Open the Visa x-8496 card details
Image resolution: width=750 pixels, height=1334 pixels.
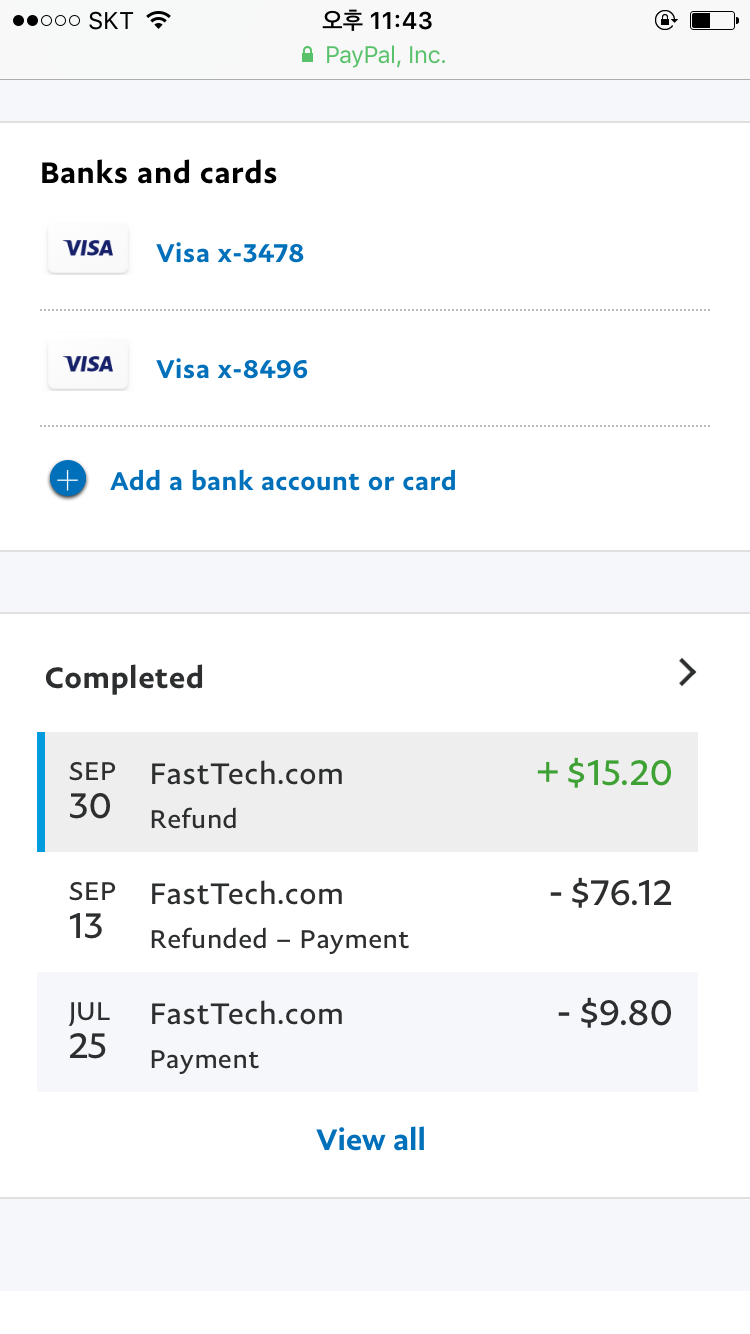tap(232, 369)
